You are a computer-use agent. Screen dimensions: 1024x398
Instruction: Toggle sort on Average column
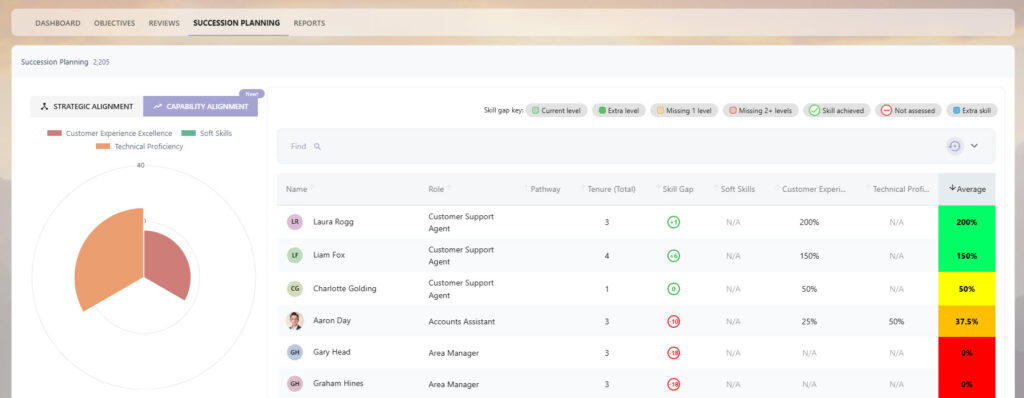point(967,190)
